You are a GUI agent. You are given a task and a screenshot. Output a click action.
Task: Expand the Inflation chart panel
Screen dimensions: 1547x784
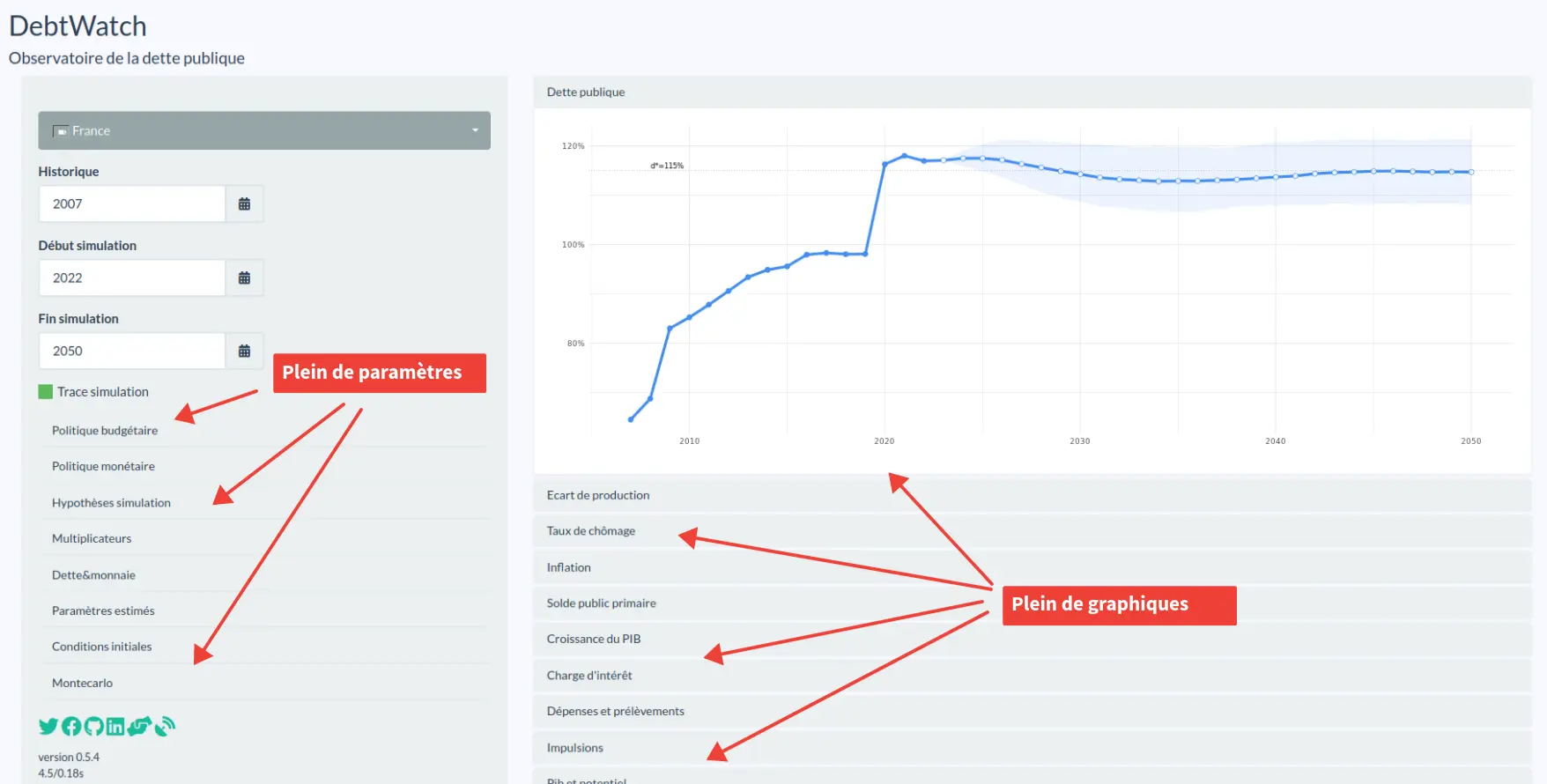click(569, 567)
